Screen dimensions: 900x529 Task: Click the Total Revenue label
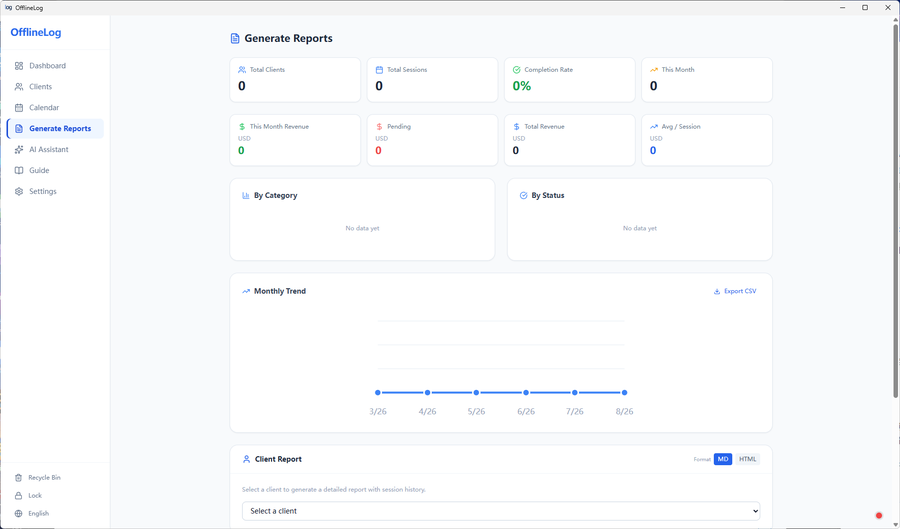tap(544, 126)
